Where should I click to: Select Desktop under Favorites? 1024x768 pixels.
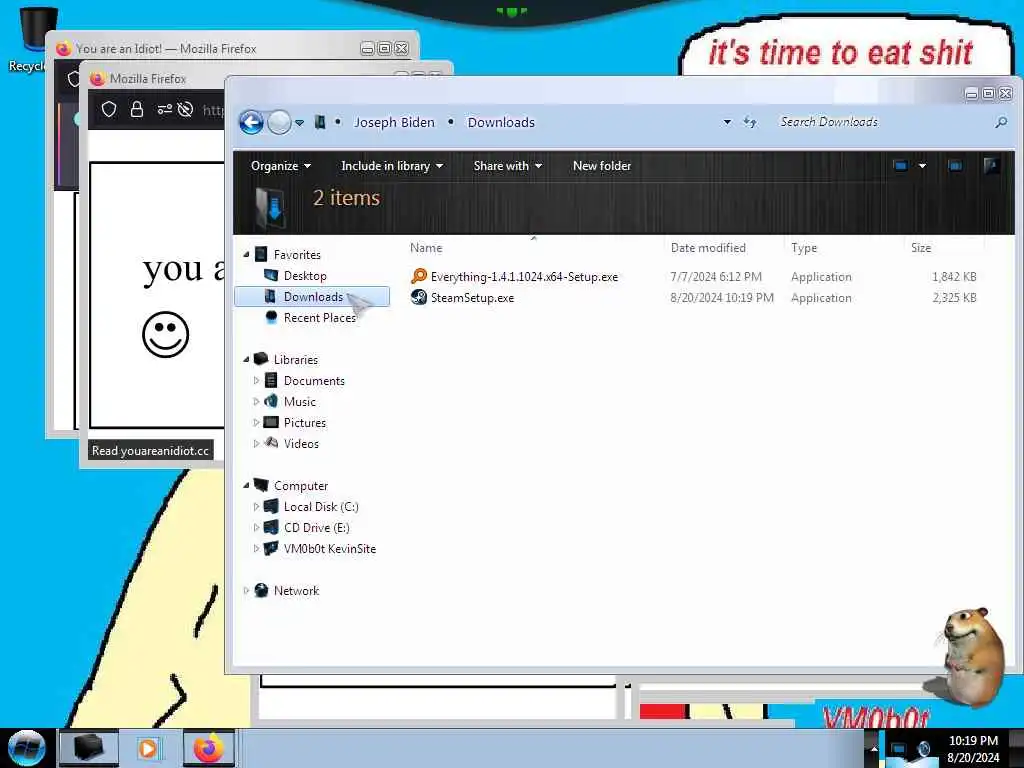click(305, 276)
